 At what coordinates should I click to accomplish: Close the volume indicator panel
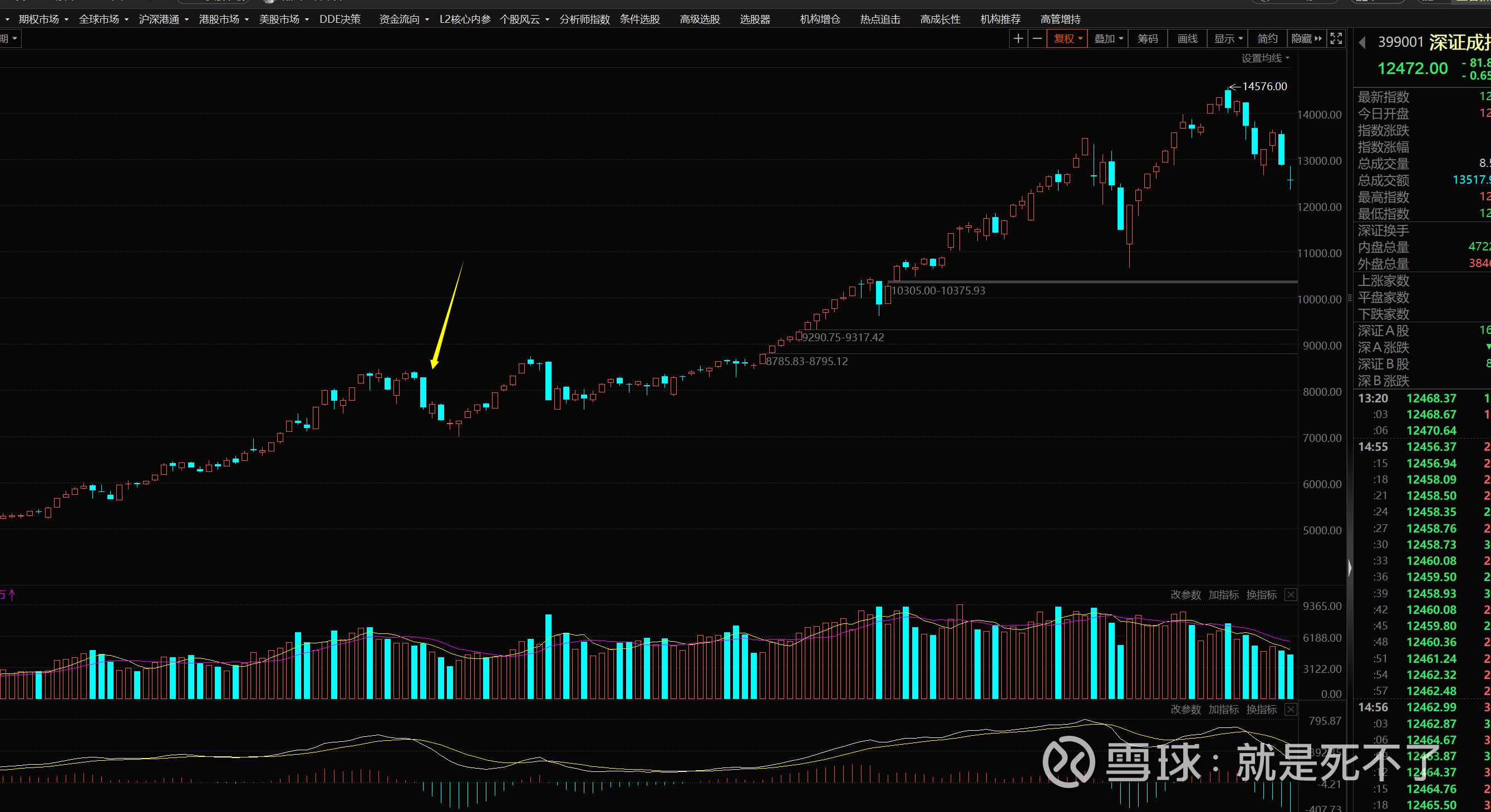pyautogui.click(x=1291, y=595)
